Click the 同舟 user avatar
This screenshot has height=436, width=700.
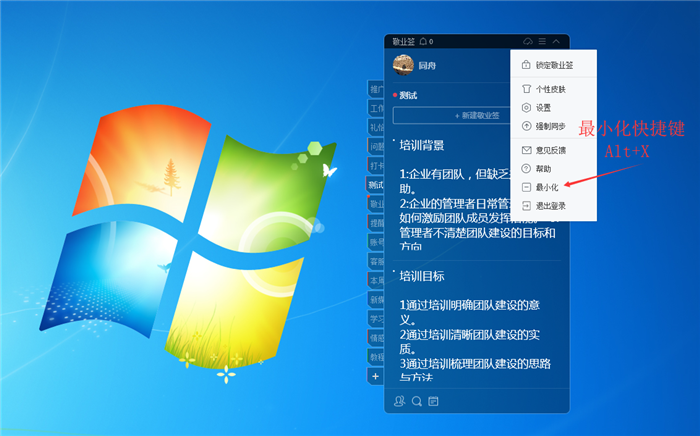(403, 65)
